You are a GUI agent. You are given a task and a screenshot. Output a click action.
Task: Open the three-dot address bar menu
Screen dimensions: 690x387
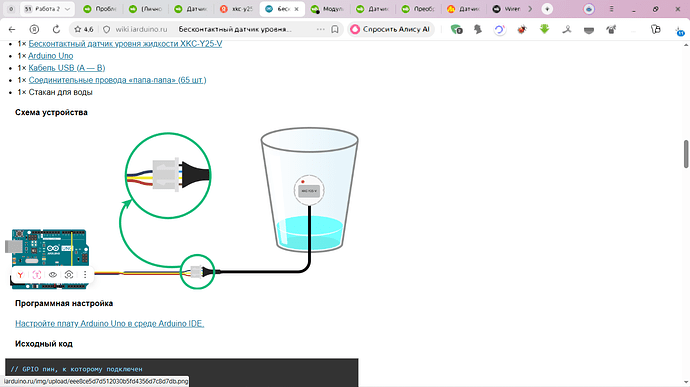pos(320,29)
